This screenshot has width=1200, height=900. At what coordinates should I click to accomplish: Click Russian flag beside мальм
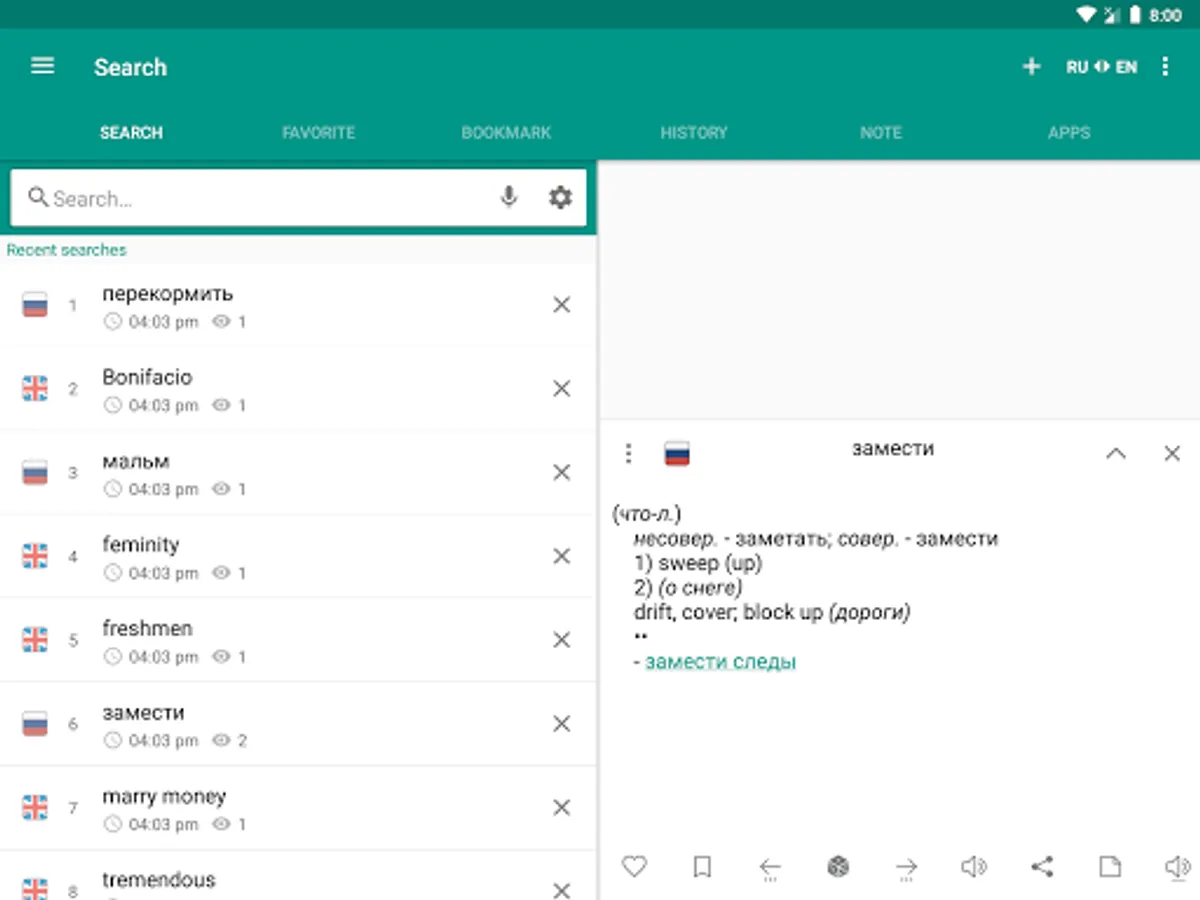point(35,472)
